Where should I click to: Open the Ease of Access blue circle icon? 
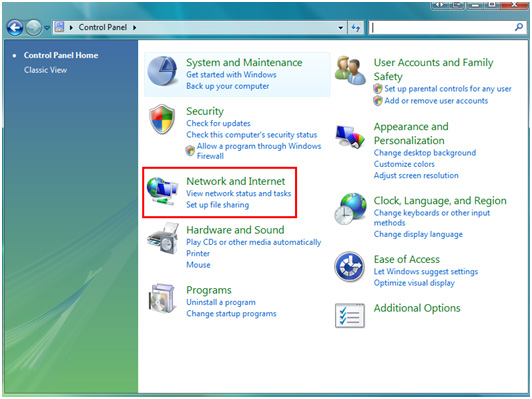(349, 266)
